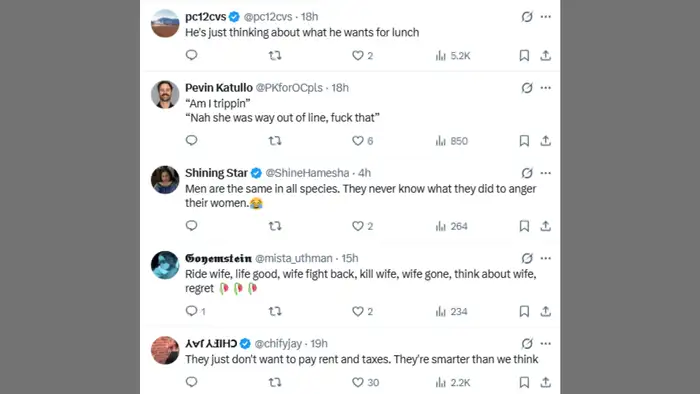Open Grok icon on pc12cvs tweet
This screenshot has width=700, height=394.
point(527,17)
